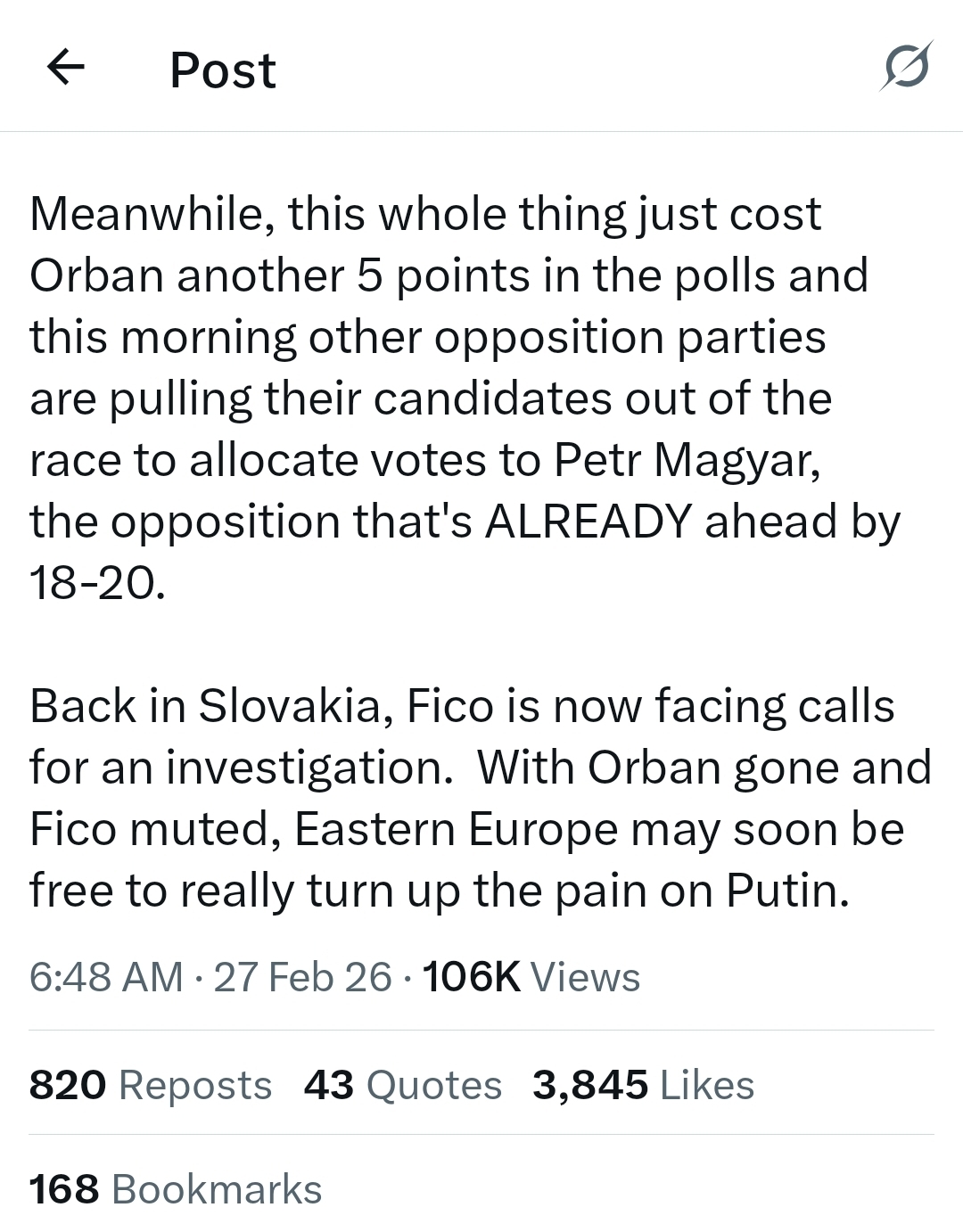Open the 6:48 AM timestamp link

(106, 977)
